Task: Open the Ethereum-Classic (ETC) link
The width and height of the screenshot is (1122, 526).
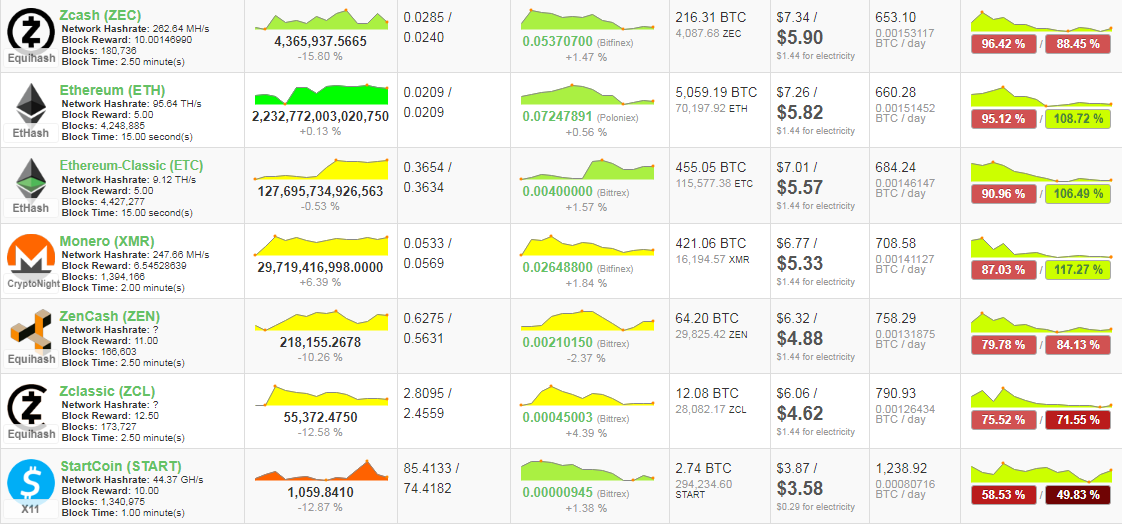Action: tap(132, 165)
